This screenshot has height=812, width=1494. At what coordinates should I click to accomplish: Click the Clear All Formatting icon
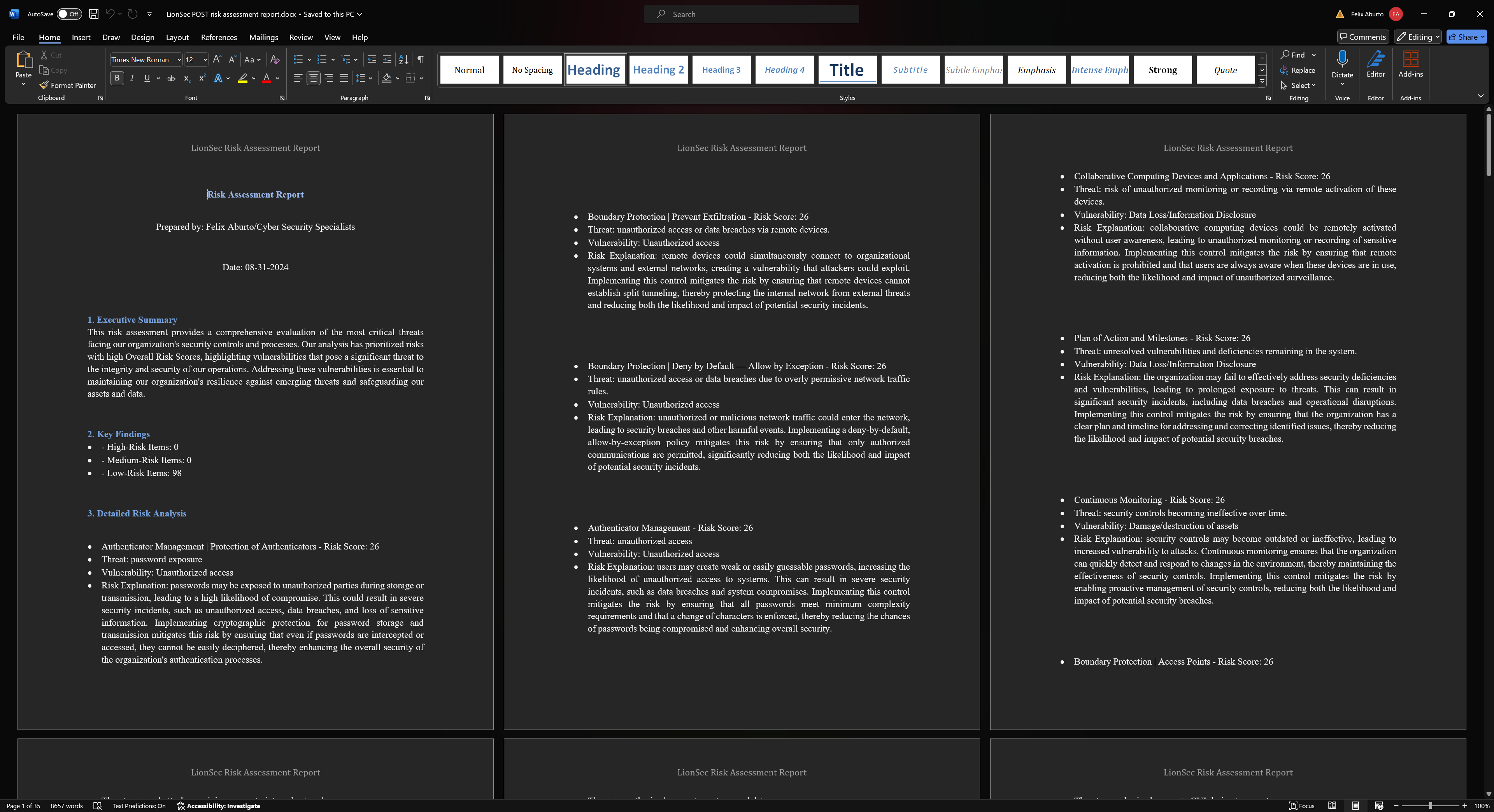click(275, 59)
